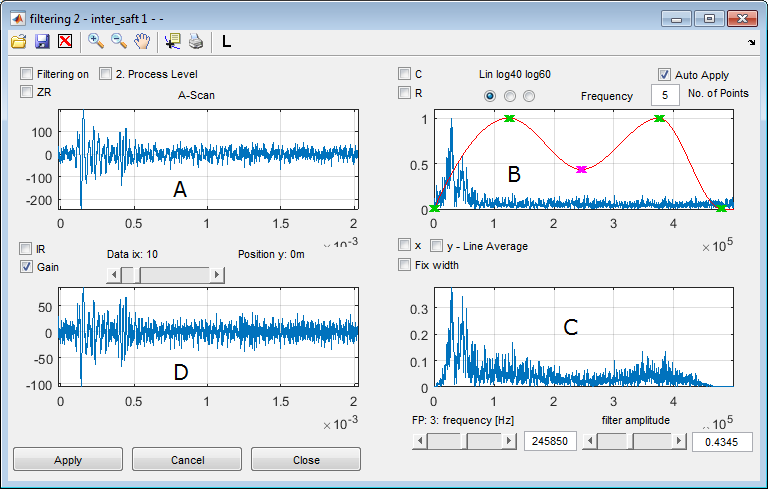768x489 pixels.
Task: Click the save floppy disk icon
Action: click(42, 41)
